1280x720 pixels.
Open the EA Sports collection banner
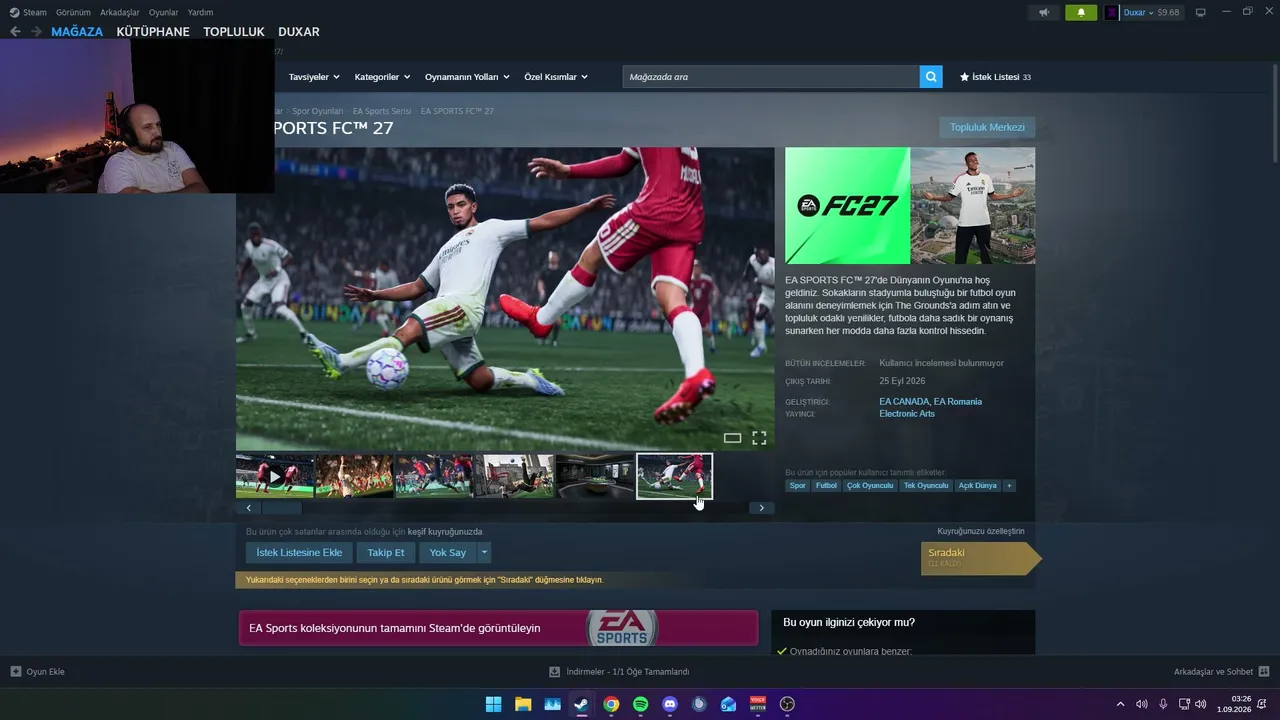tap(498, 628)
